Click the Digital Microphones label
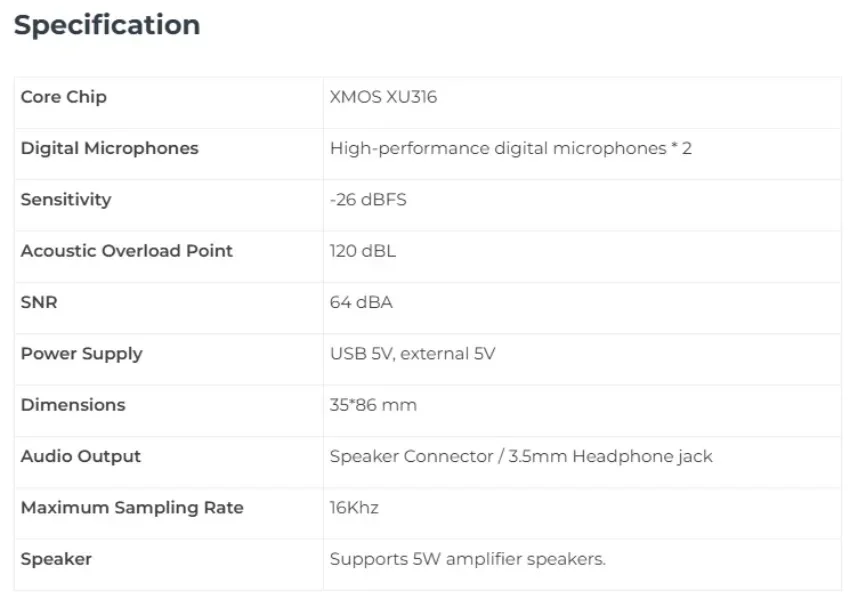 [109, 148]
